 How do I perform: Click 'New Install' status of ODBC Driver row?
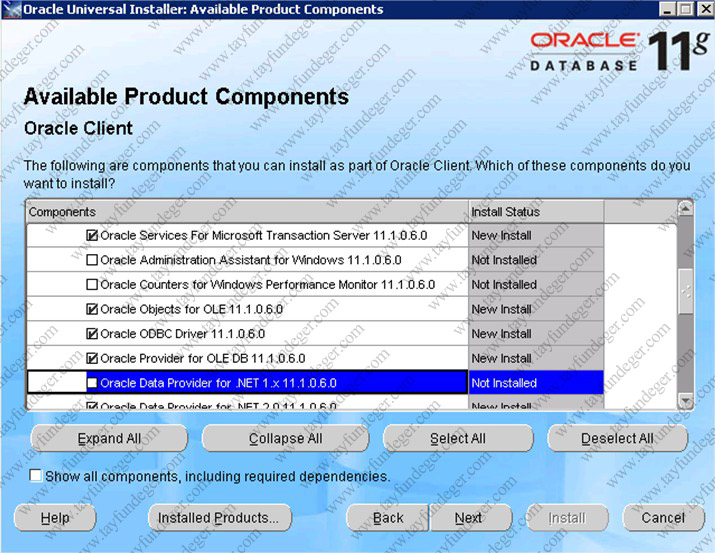click(501, 334)
